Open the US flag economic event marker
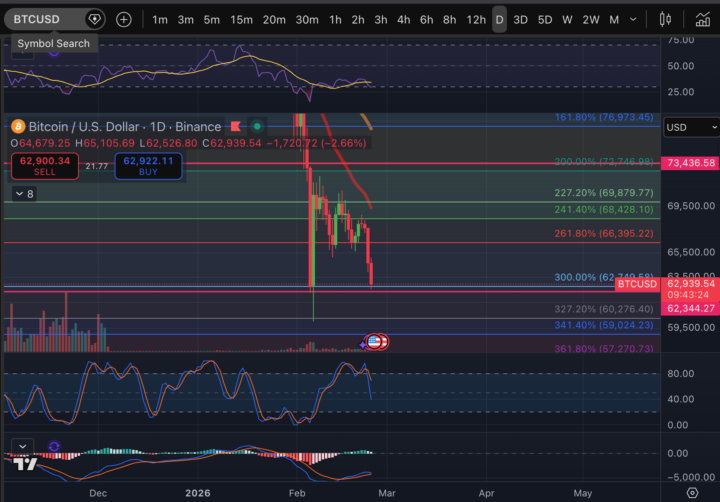Screen dimensions: 720x502 374,342
